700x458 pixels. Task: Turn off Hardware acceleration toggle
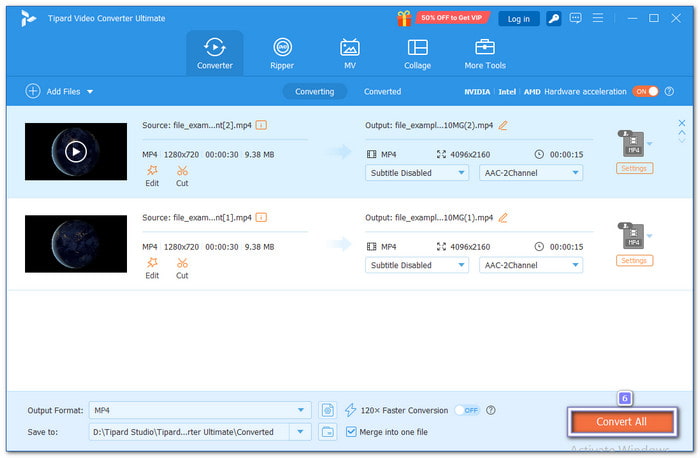click(645, 92)
